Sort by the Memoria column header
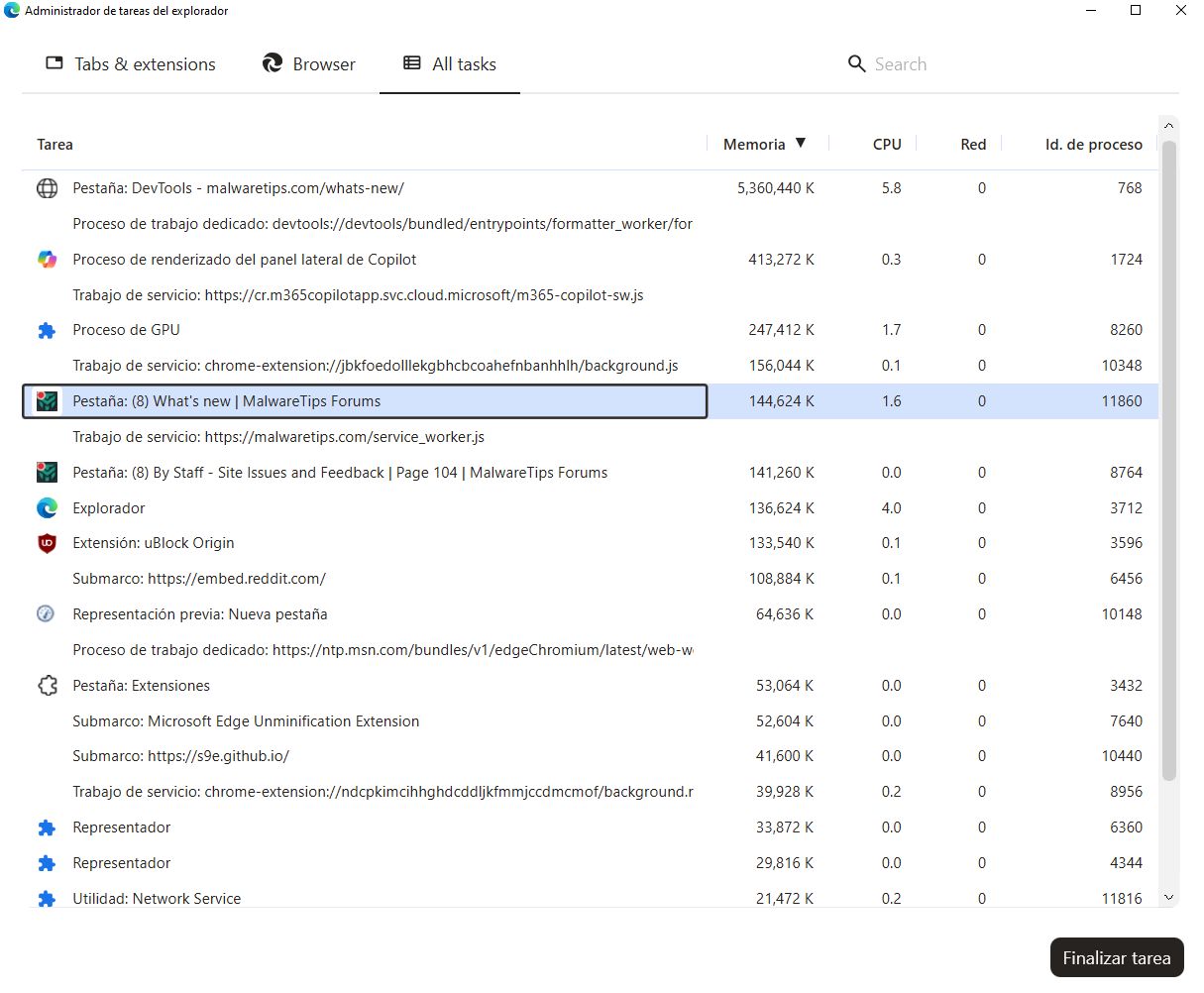The width and height of the screenshot is (1204, 993). [764, 144]
